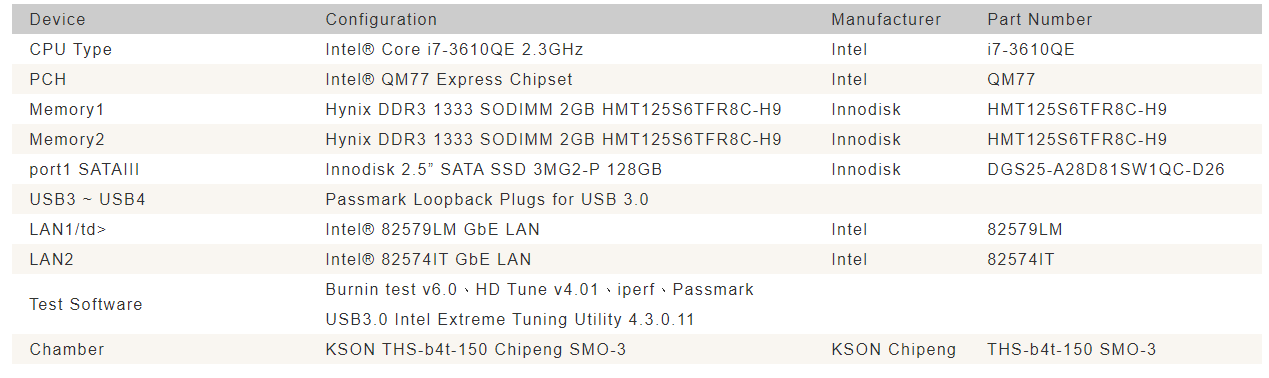Click the USB3 ~ USB4 row label
1269x378 pixels.
point(87,199)
